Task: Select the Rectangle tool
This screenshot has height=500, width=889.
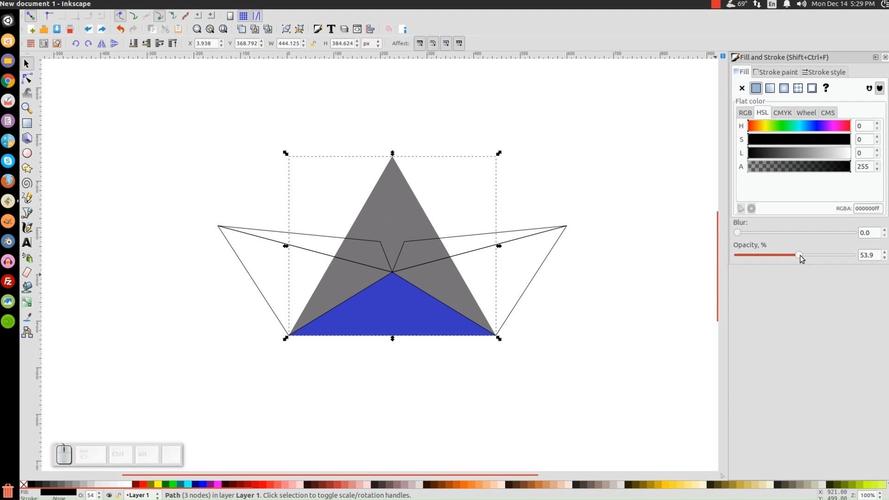Action: pyautogui.click(x=27, y=123)
